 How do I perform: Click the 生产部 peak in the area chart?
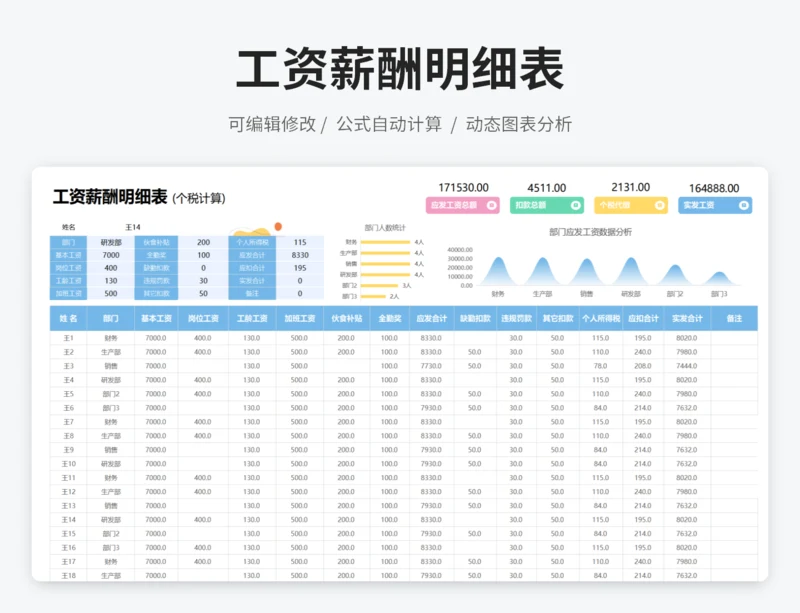click(x=542, y=271)
